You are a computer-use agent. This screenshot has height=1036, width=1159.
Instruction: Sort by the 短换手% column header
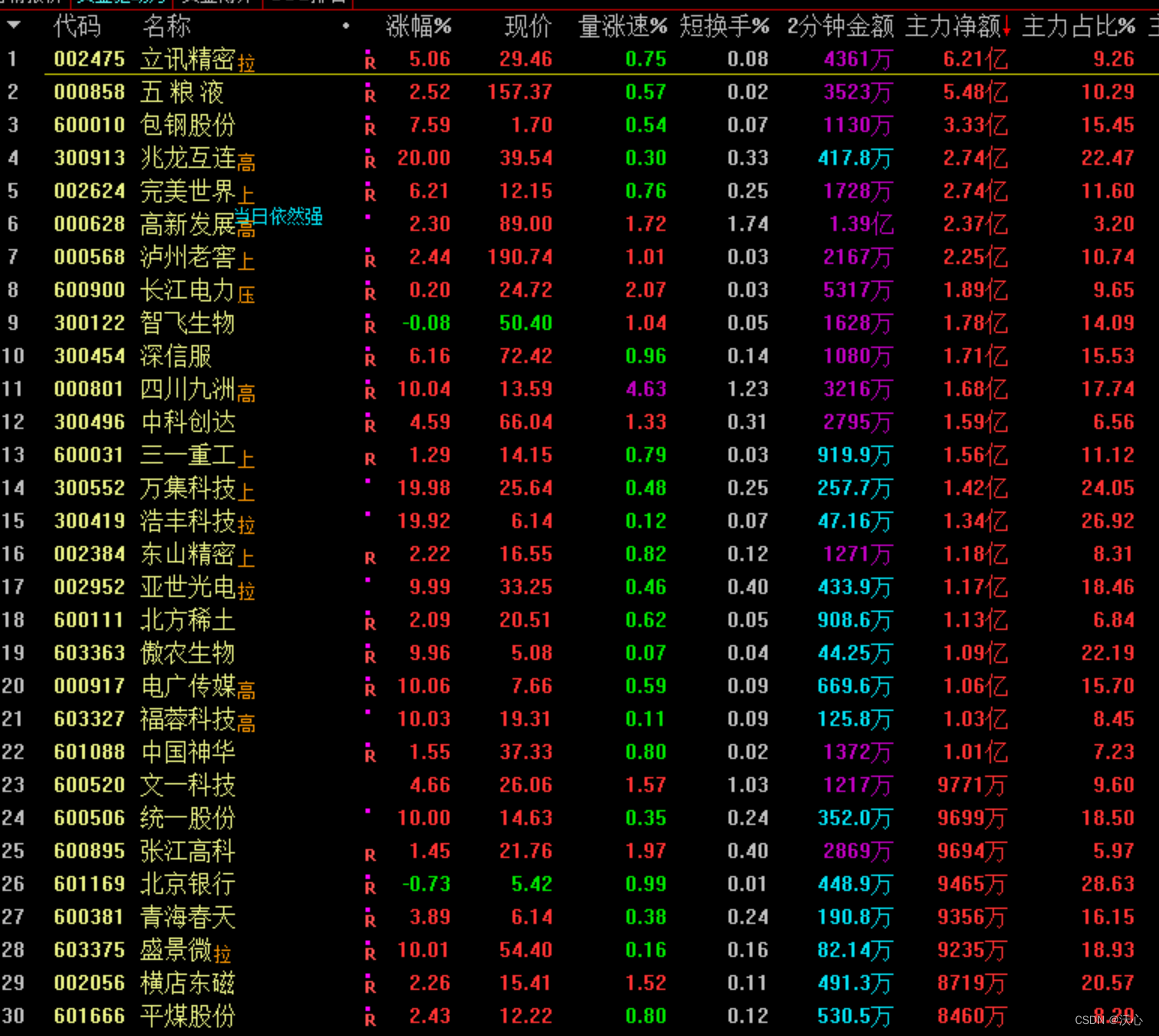point(724,27)
